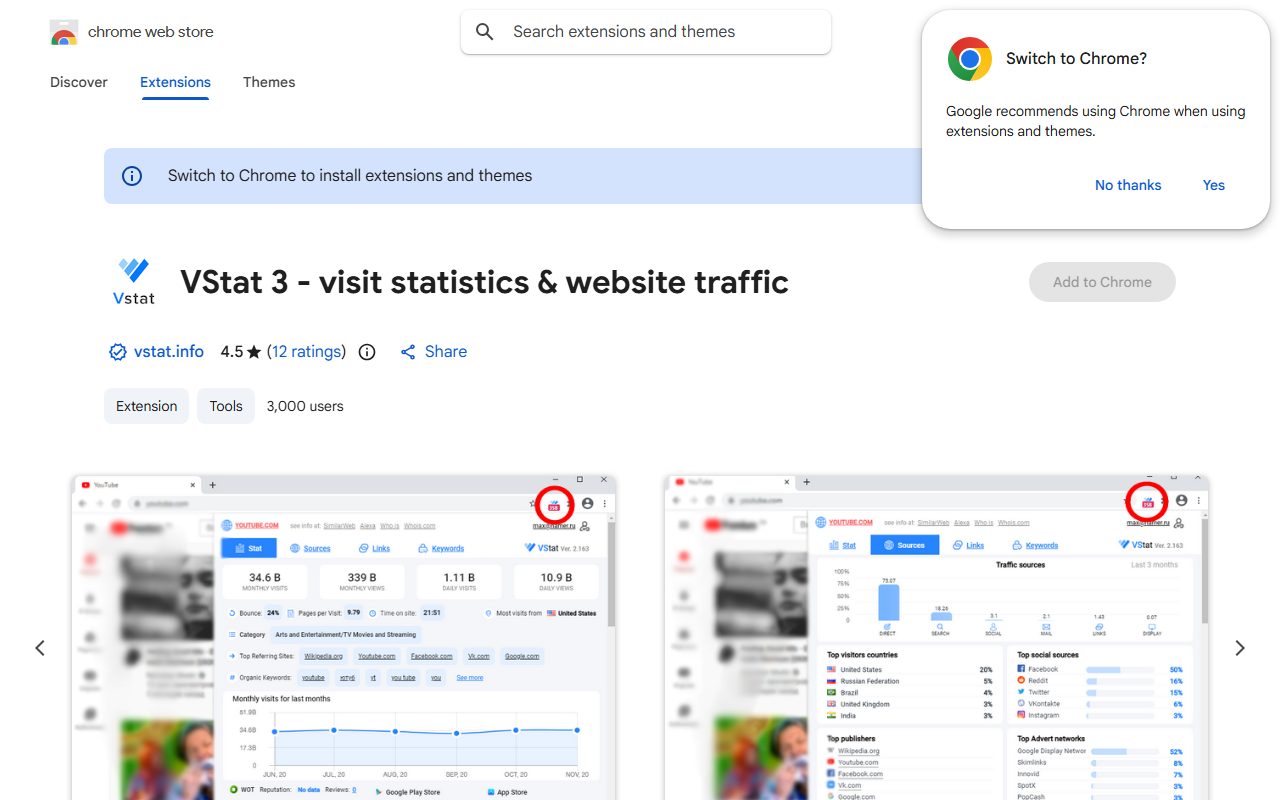Click the chrome web store title
Screen dimensions: 1280x800
pyautogui.click(x=151, y=32)
